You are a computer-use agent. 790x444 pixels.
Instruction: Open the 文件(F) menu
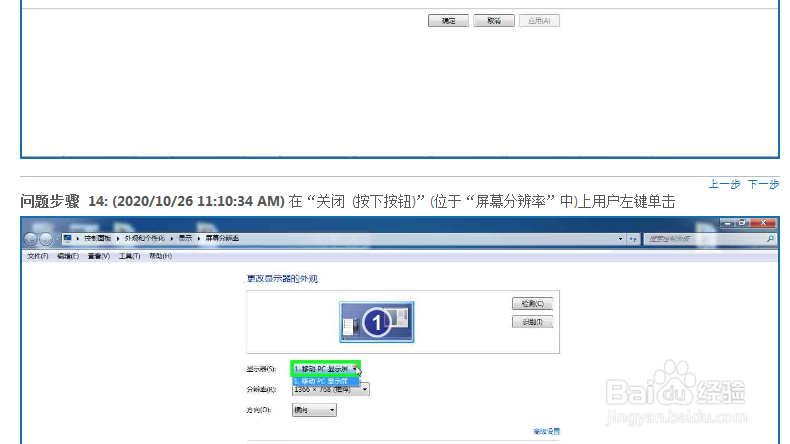[x=38, y=257]
